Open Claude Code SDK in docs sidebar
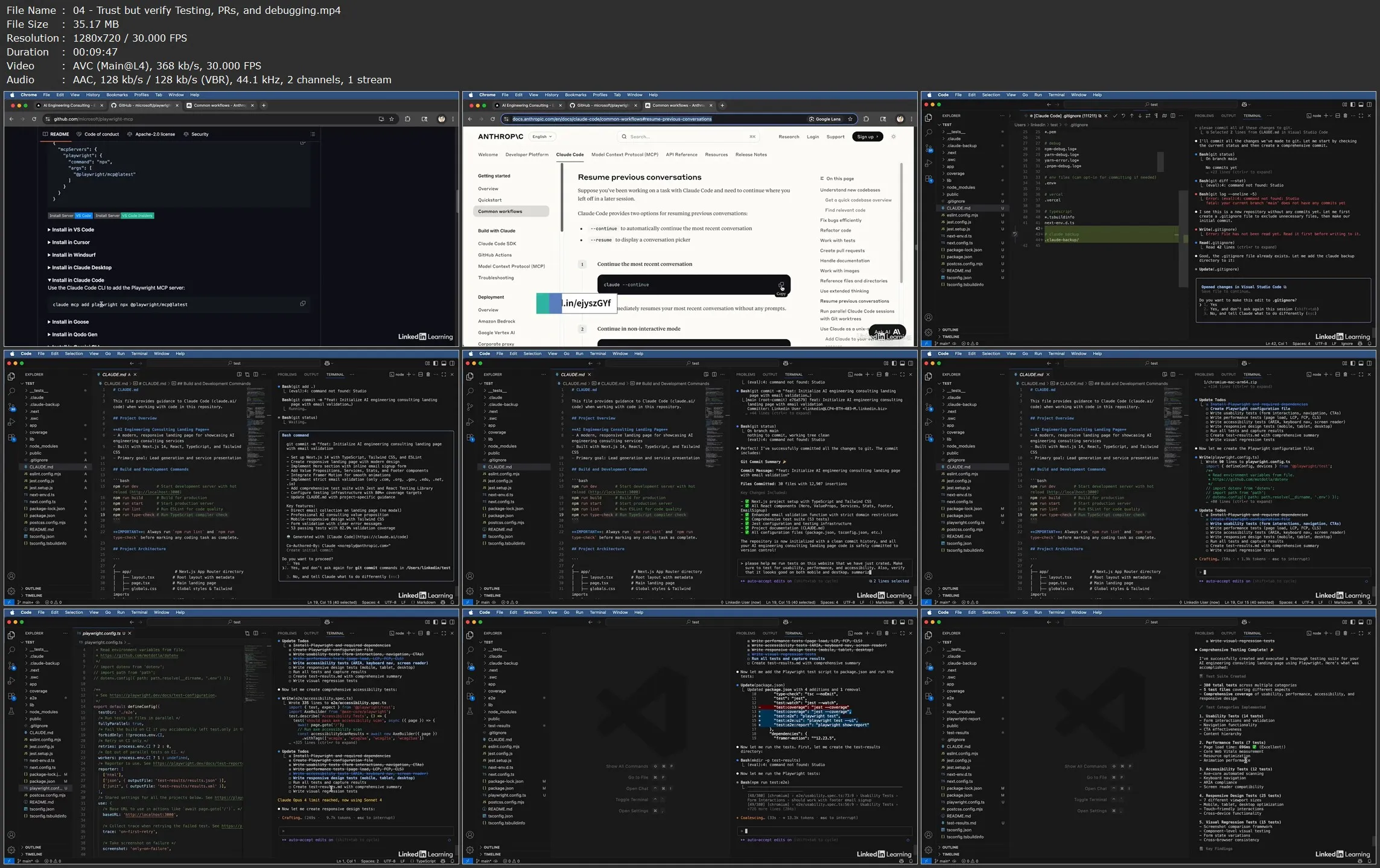 pos(497,243)
